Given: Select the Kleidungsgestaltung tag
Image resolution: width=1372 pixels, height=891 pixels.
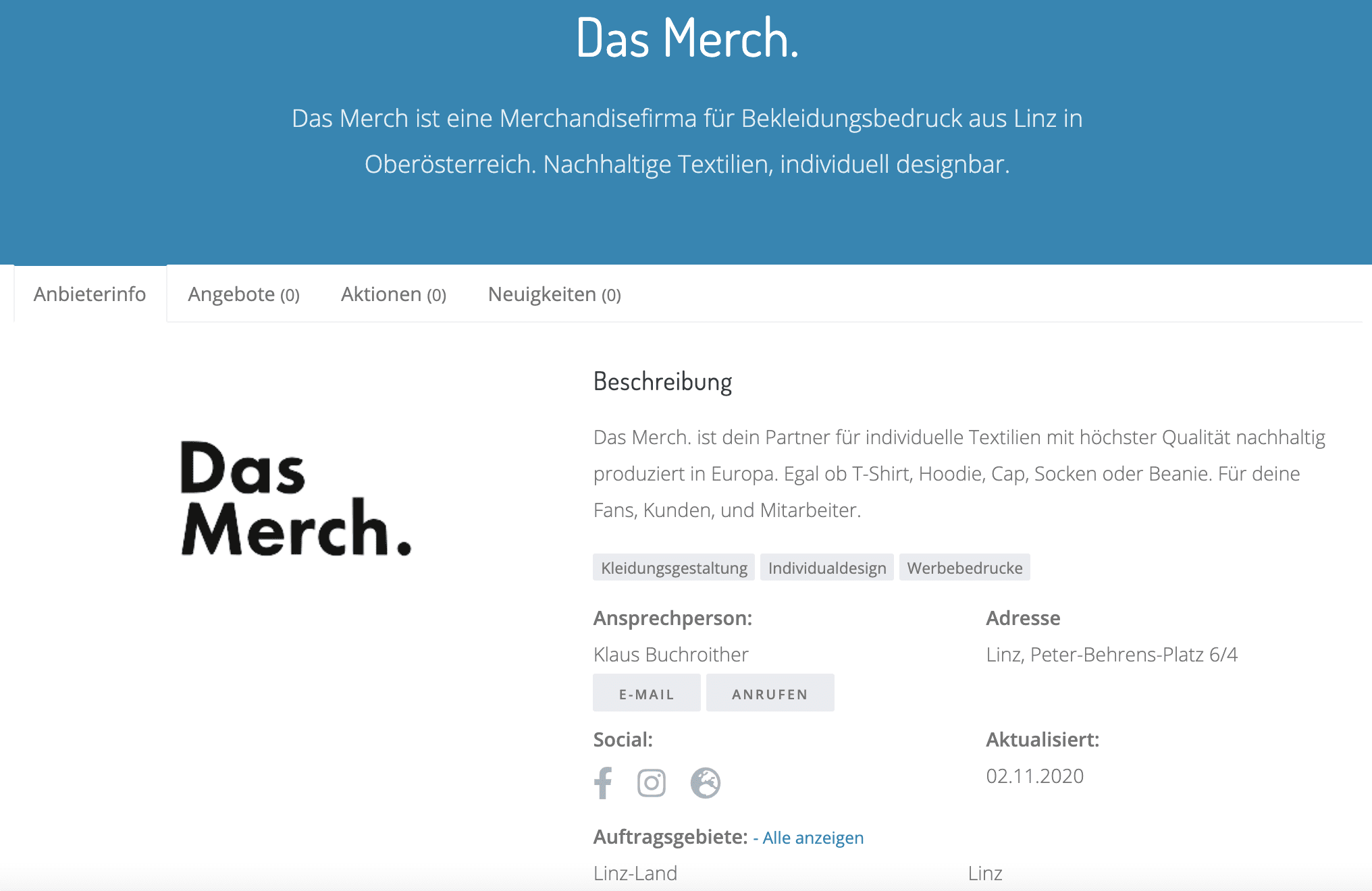Looking at the screenshot, I should pos(672,568).
